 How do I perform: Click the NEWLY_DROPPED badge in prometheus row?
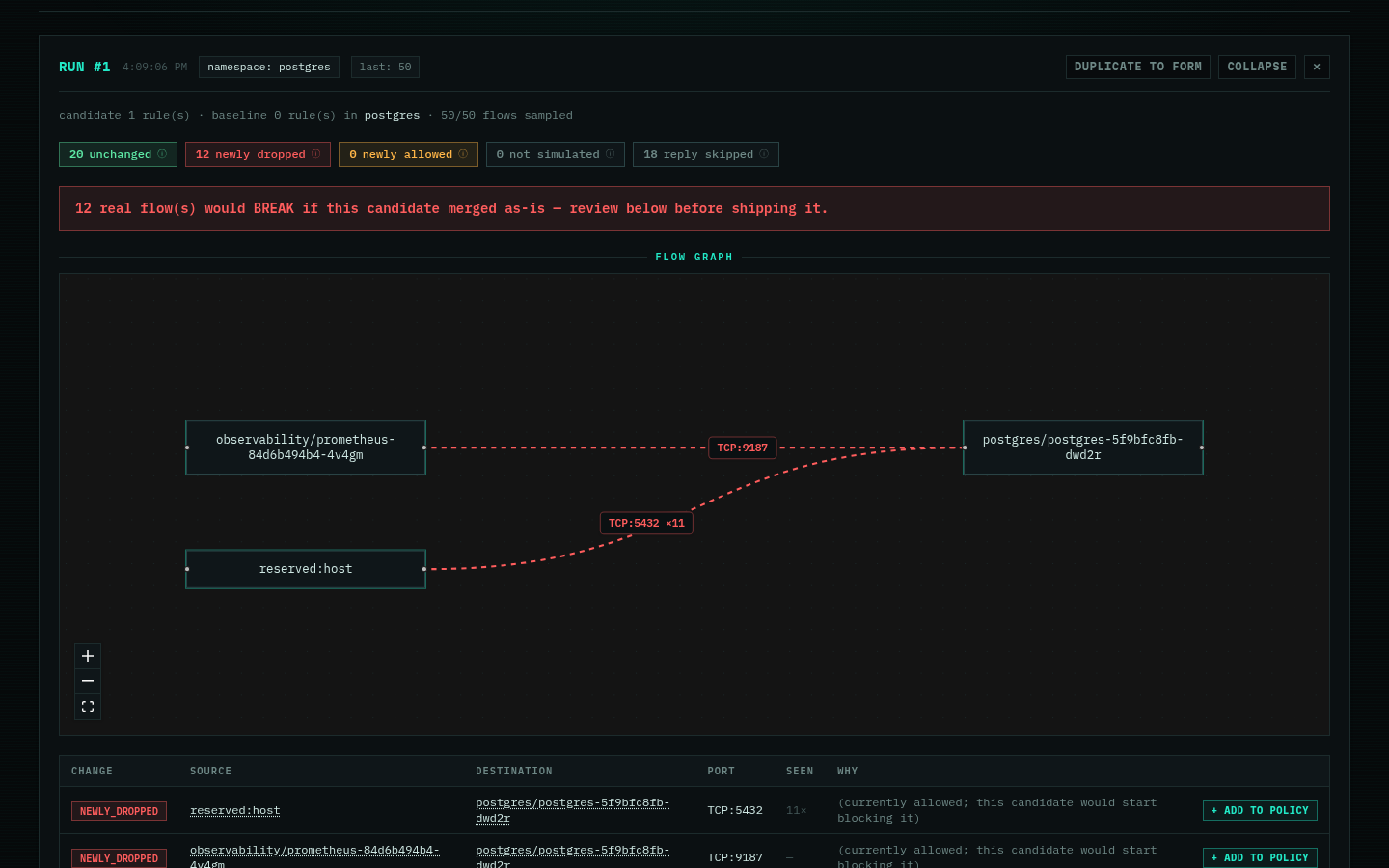[x=119, y=858]
